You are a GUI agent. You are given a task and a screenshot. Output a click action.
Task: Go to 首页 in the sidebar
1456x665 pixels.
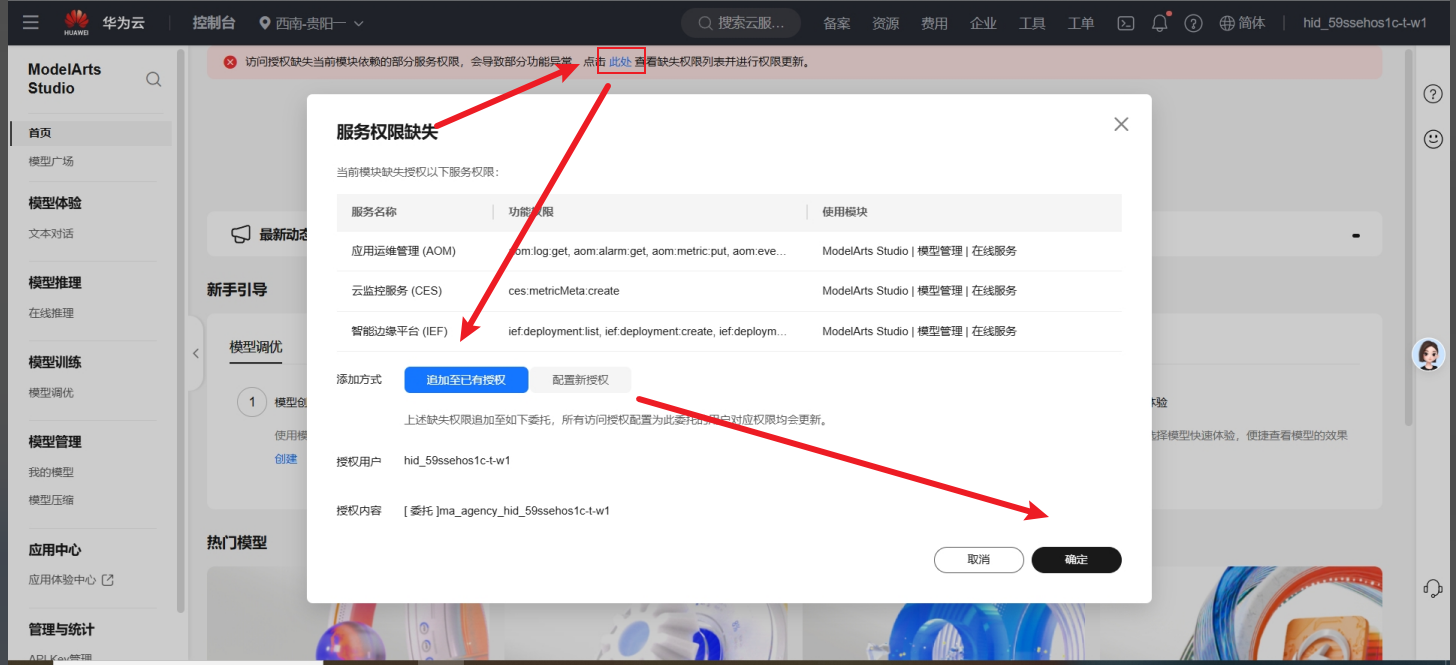tap(90, 133)
